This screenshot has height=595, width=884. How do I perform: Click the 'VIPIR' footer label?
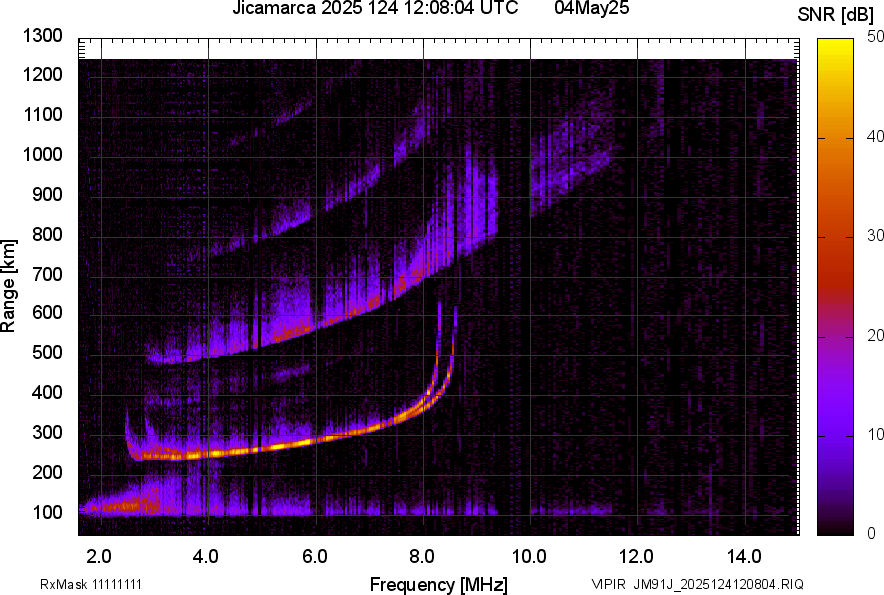point(608,585)
